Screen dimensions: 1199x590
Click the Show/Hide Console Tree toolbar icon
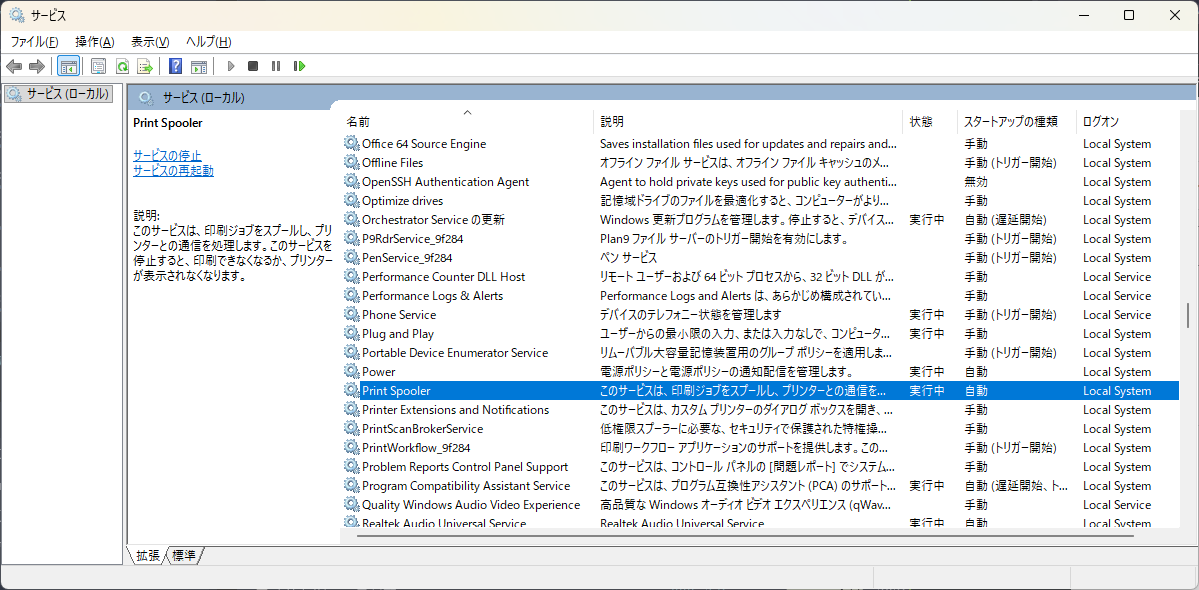coord(69,66)
